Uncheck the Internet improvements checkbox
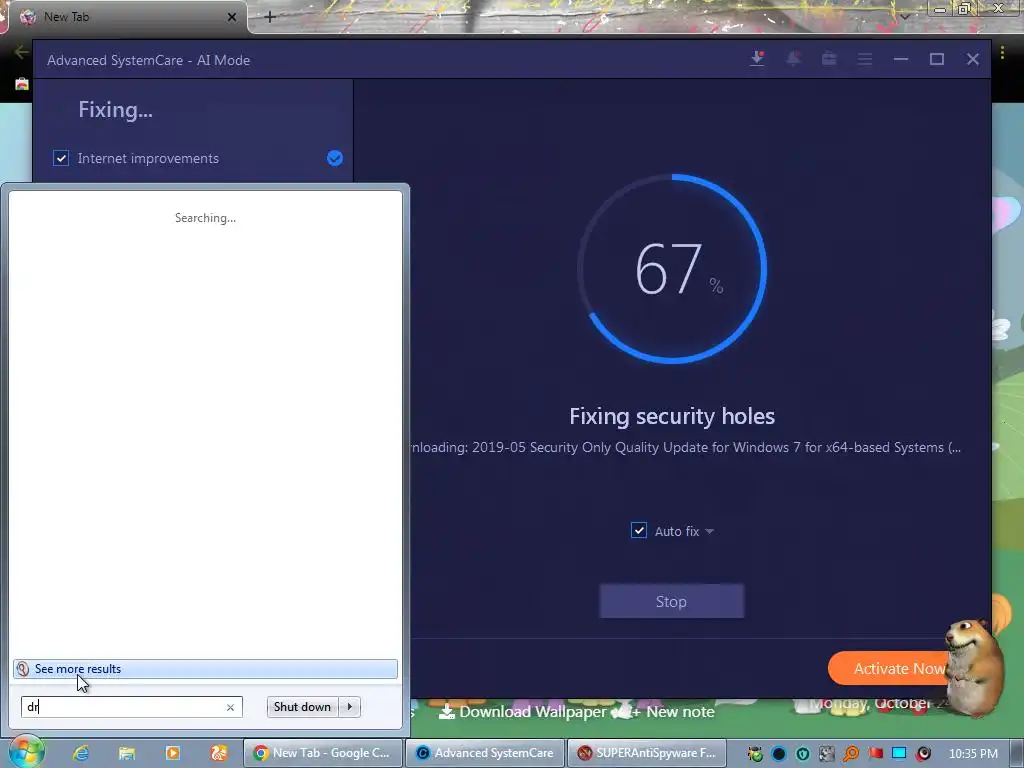Viewport: 1024px width, 768px height. coord(61,158)
